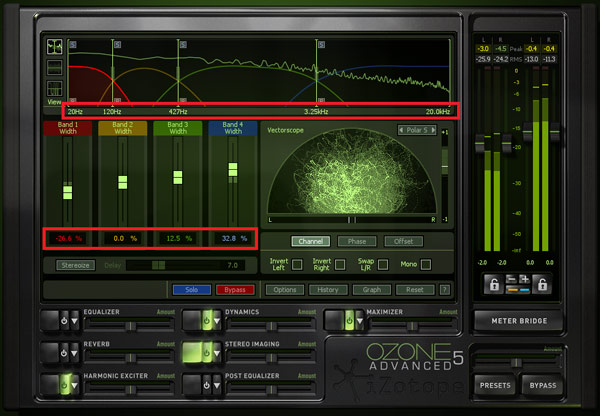Open the Presets button
Viewport: 600px width, 416px height.
pos(495,384)
